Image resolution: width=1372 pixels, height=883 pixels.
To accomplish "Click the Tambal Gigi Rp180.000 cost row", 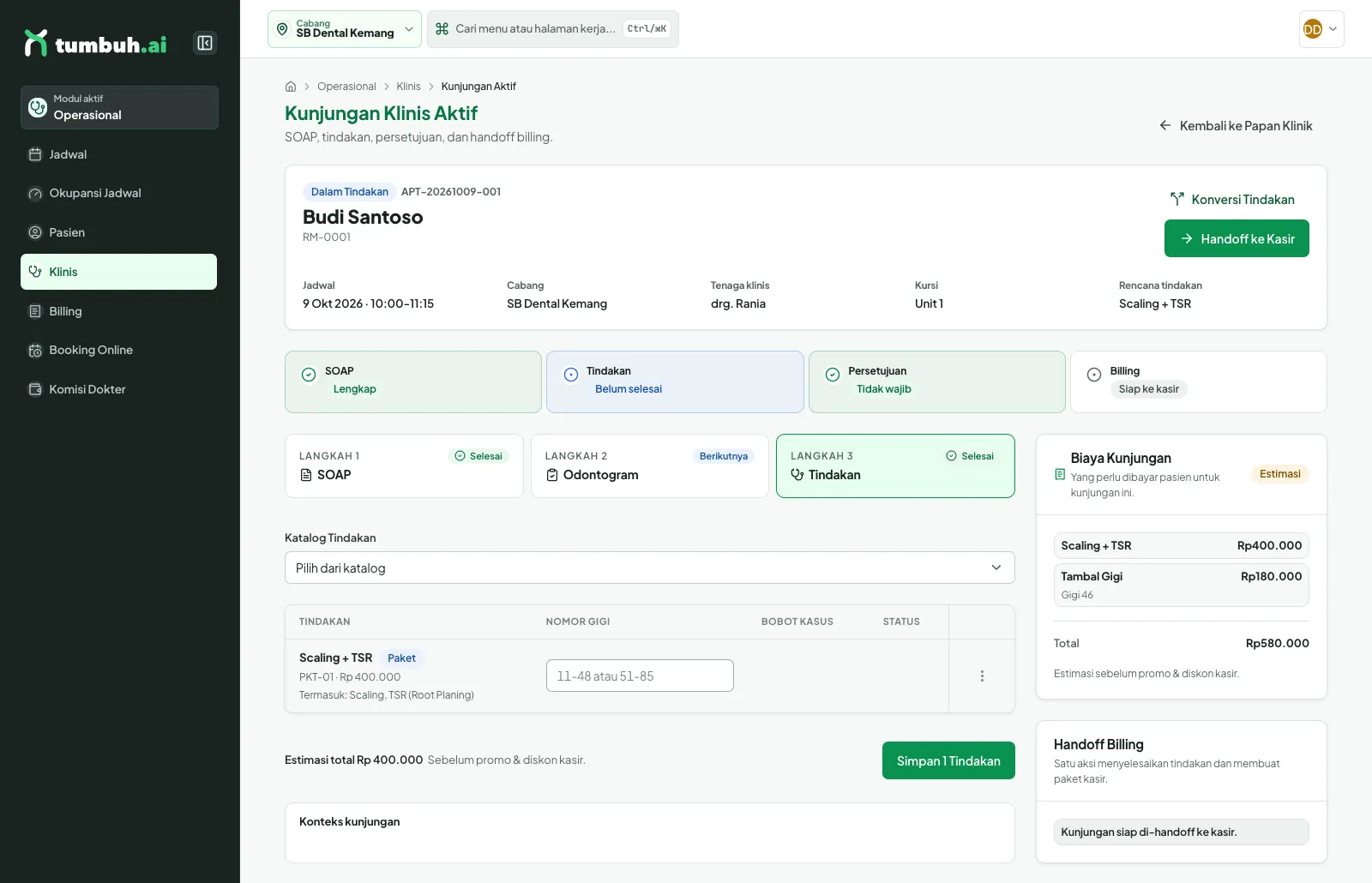I will [1182, 585].
